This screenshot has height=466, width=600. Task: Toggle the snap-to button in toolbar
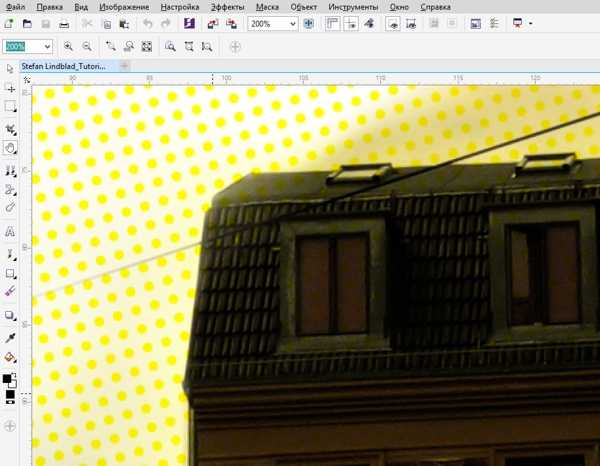(369, 24)
